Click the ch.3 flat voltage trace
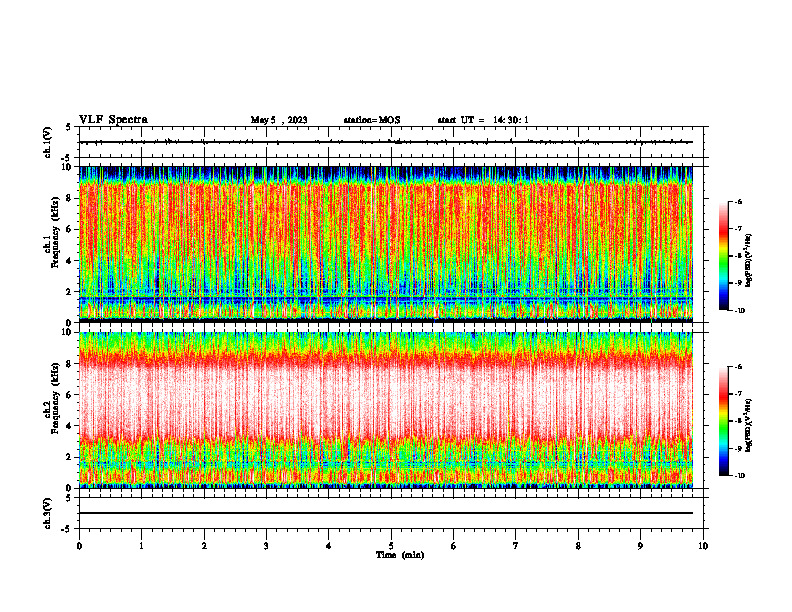The height and width of the screenshot is (612, 792). point(386,513)
